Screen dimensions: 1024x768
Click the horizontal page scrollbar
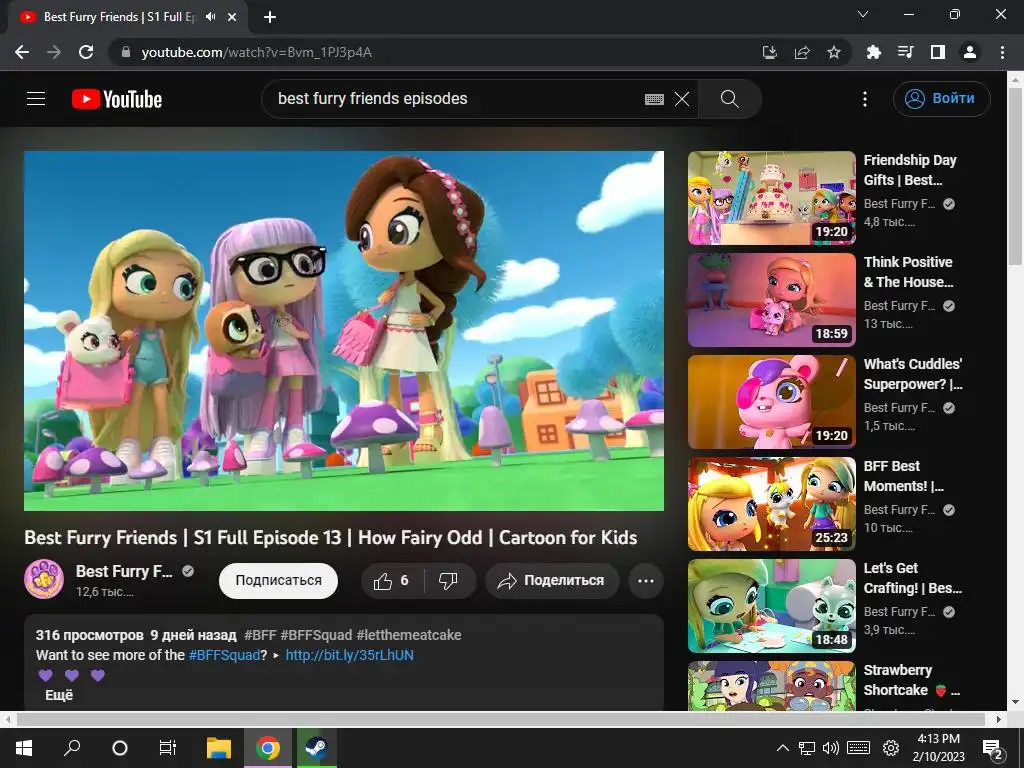click(x=500, y=719)
